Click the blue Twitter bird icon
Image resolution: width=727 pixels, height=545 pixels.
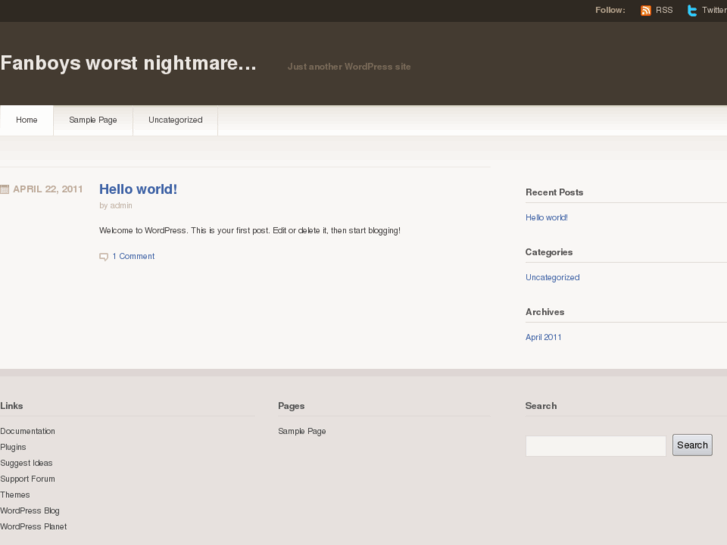pos(692,11)
